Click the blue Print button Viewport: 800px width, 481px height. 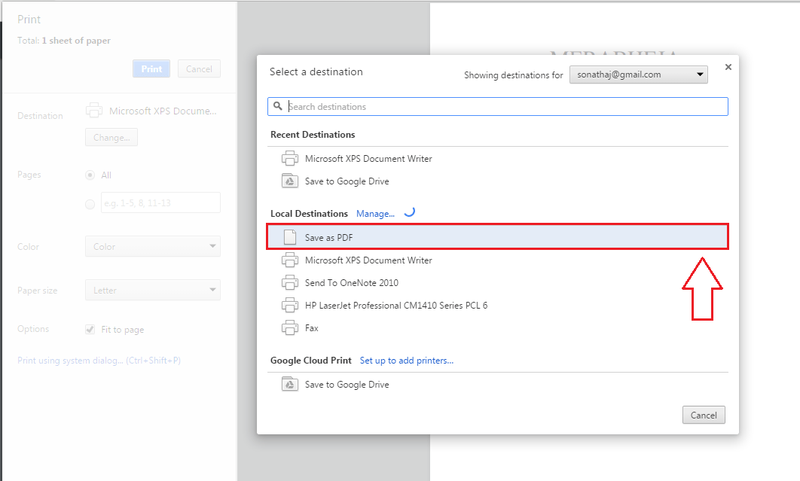point(152,68)
